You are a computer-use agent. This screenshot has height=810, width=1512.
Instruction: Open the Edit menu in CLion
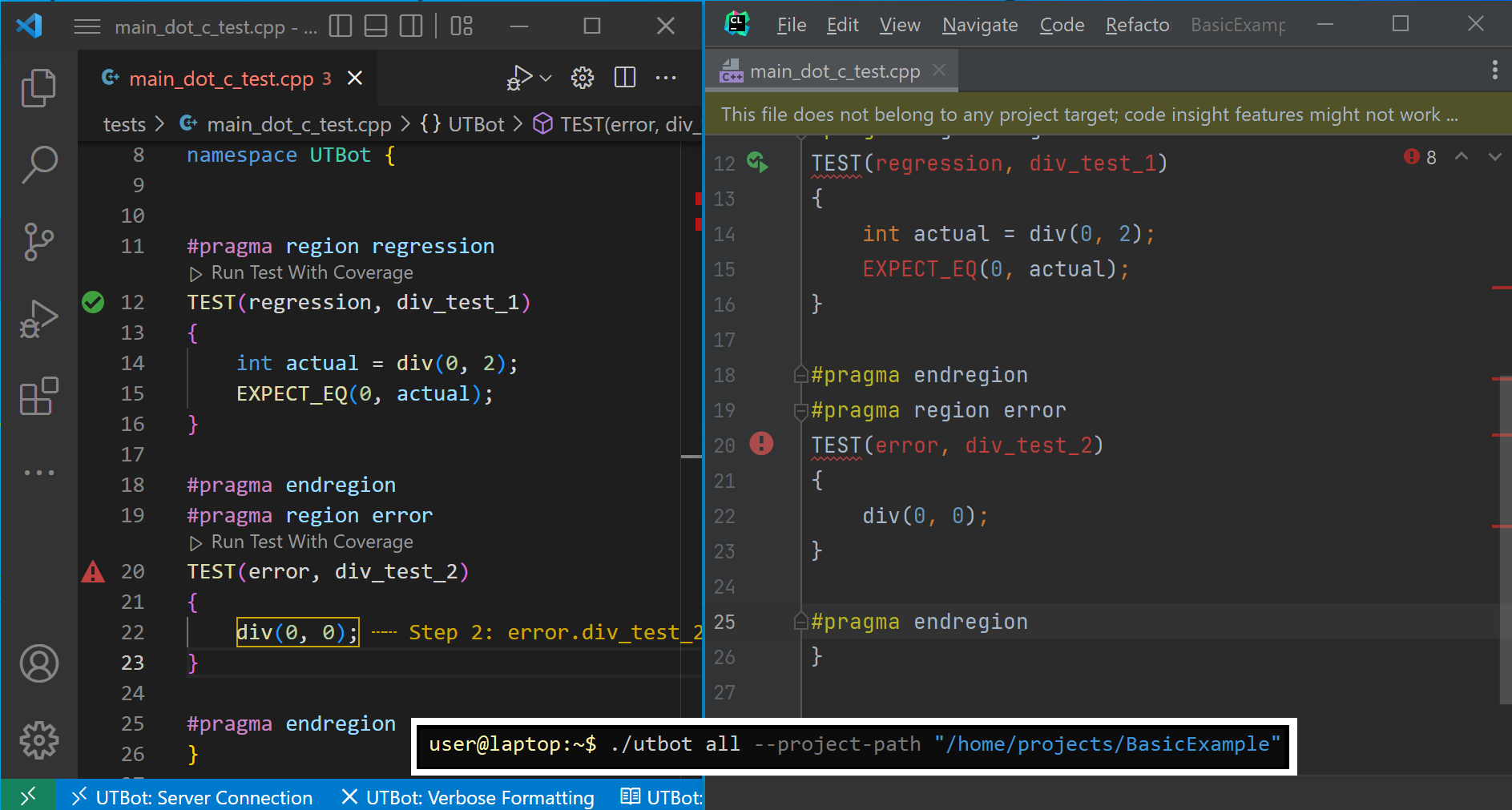tap(843, 25)
